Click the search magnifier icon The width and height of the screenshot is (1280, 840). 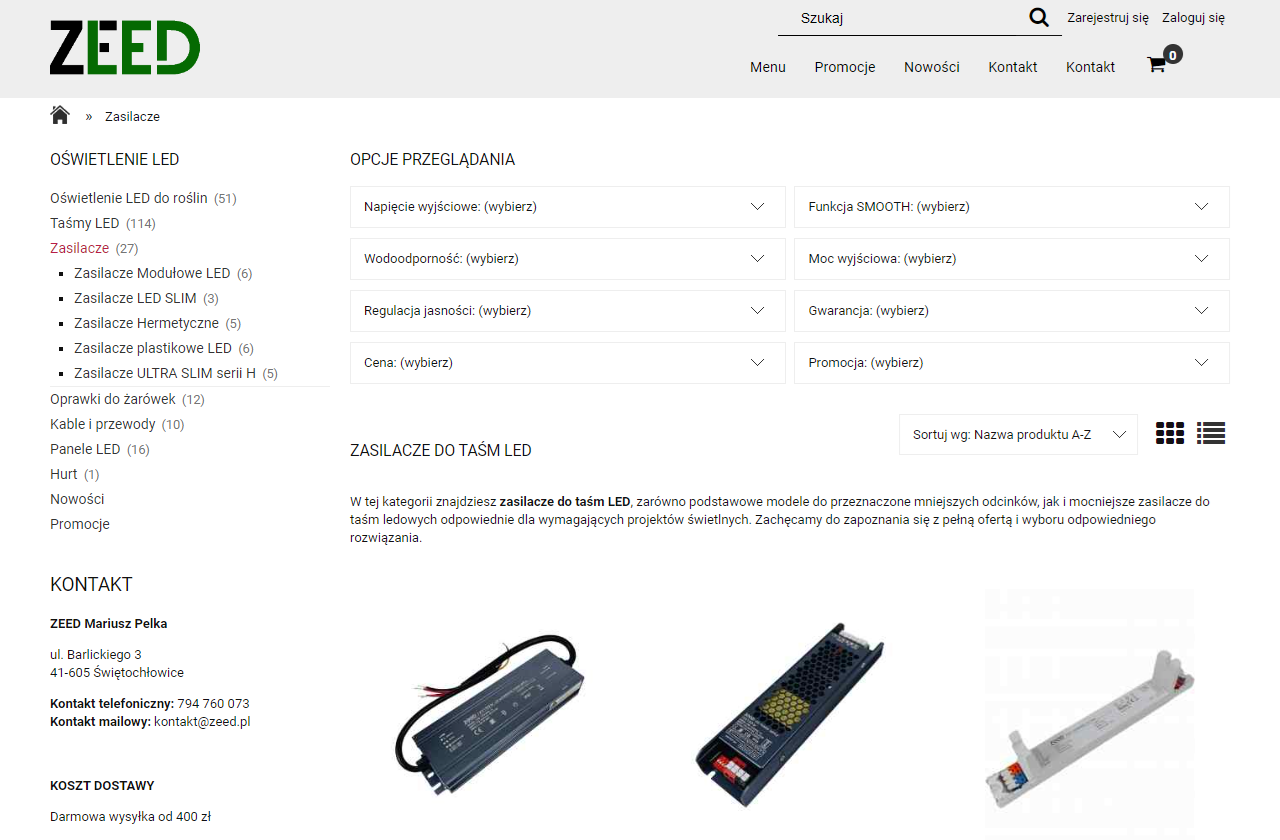pos(1039,17)
